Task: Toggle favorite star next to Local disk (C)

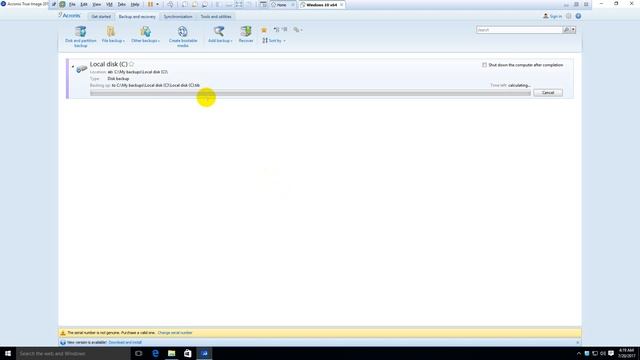Action: 131,64
